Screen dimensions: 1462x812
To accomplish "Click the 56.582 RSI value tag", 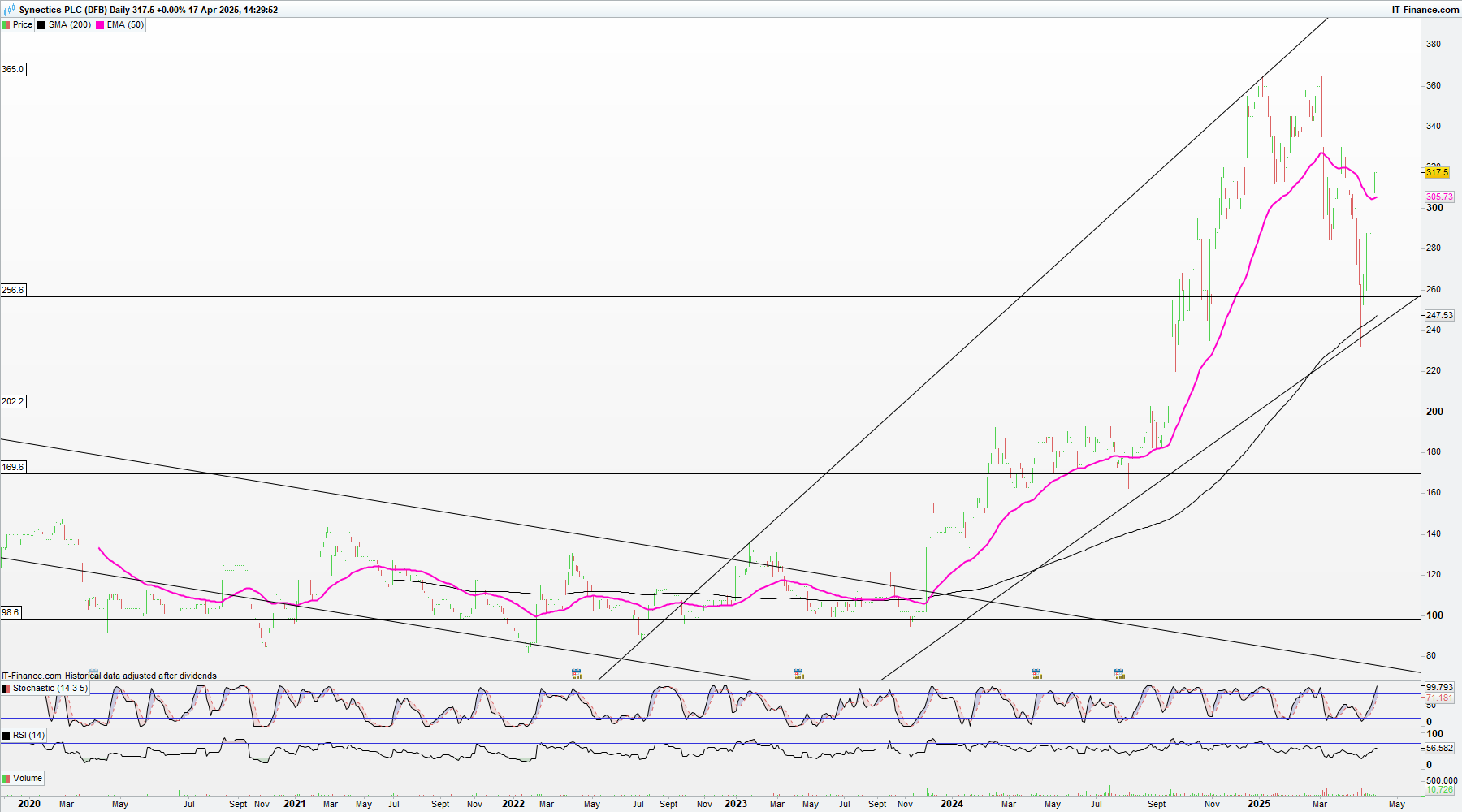I will click(x=1439, y=749).
